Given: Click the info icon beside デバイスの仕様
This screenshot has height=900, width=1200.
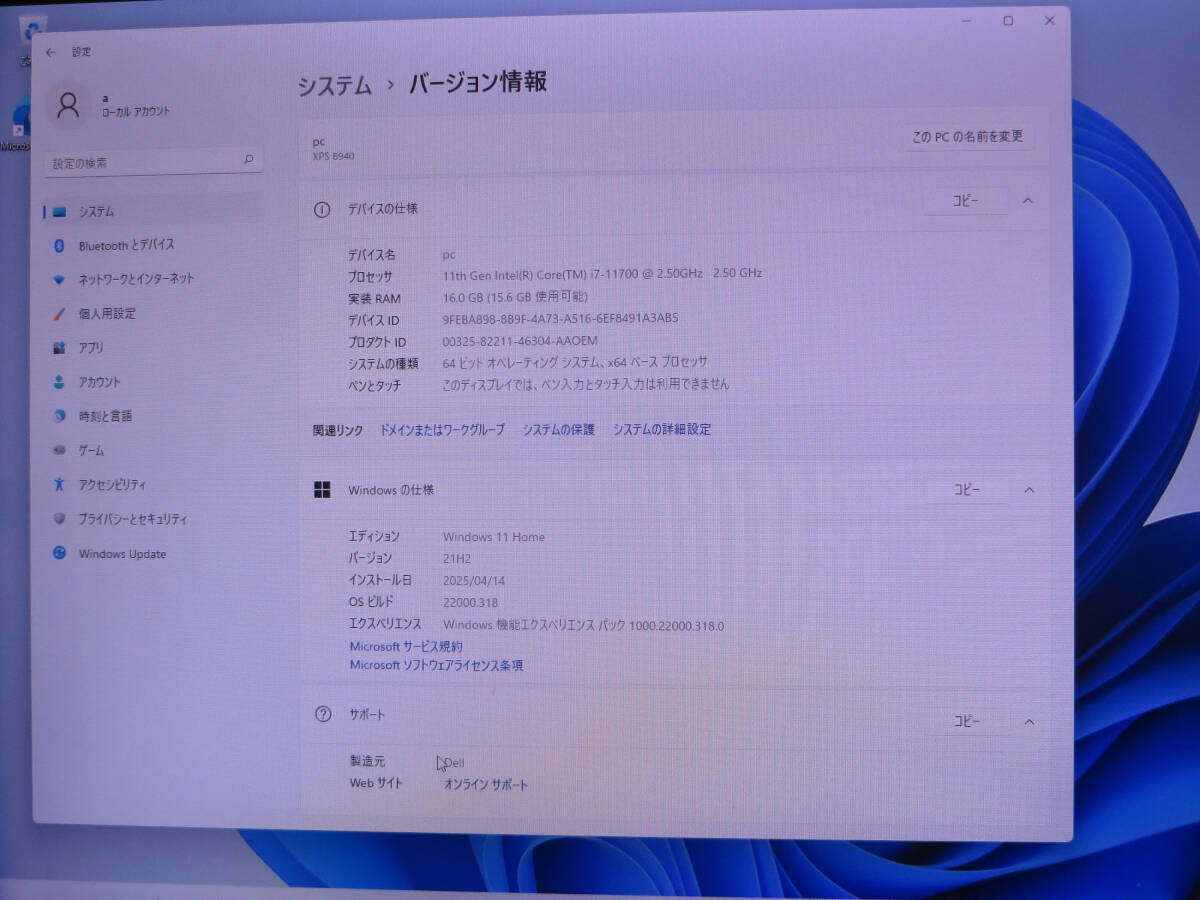Looking at the screenshot, I should (x=322, y=209).
